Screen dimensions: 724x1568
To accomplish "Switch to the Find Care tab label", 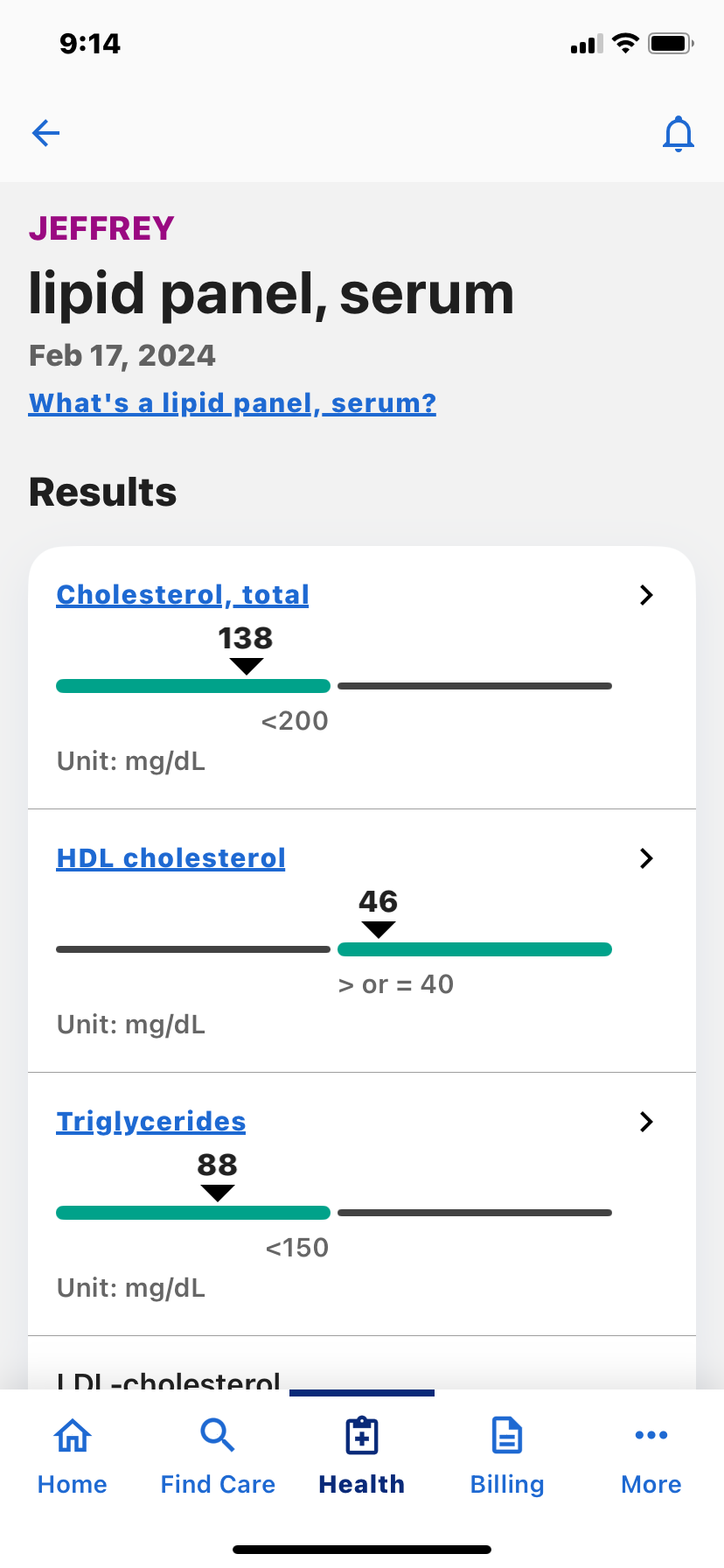I will 218,1484.
